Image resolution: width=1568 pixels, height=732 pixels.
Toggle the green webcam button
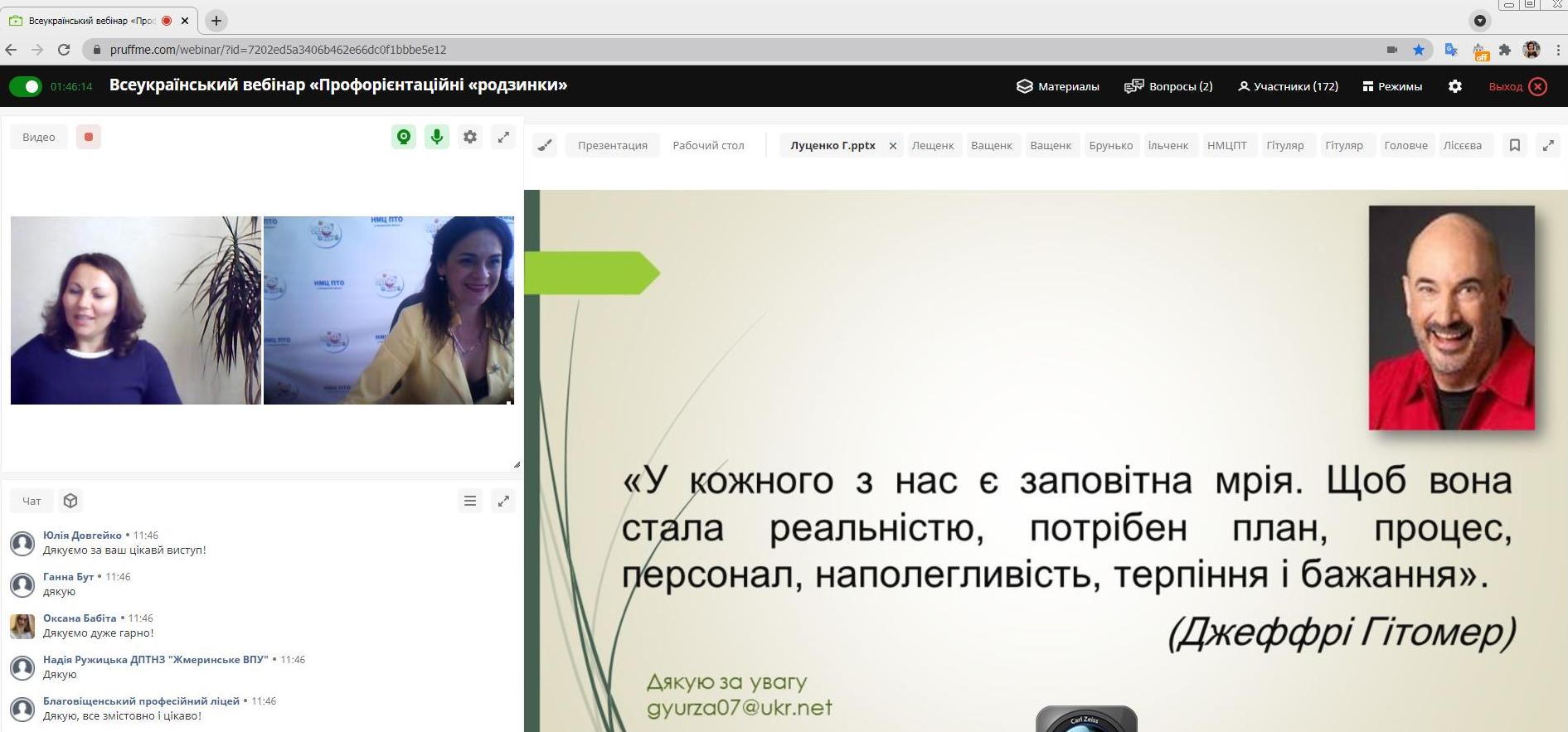pos(404,137)
